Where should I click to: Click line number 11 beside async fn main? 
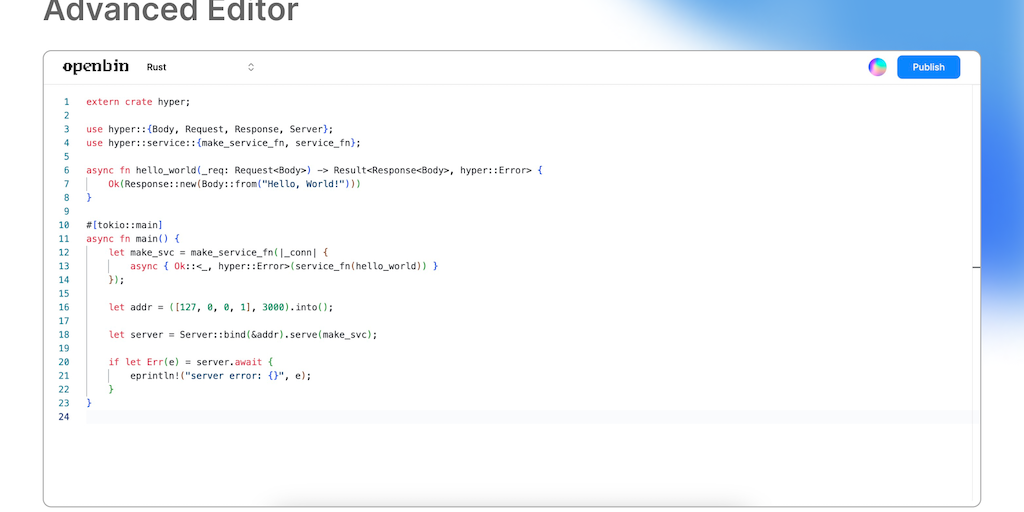(x=64, y=239)
